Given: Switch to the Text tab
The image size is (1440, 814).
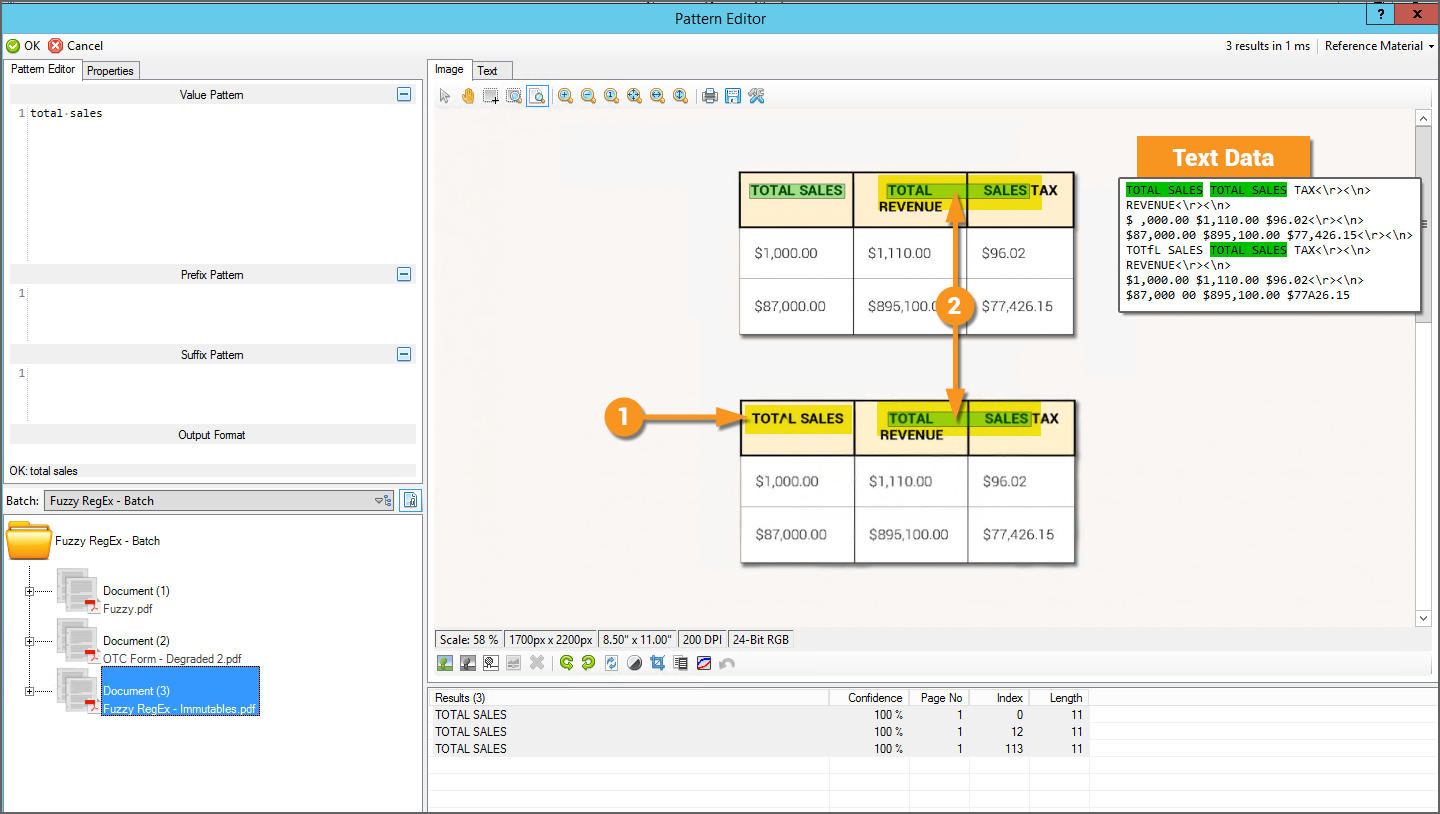Looking at the screenshot, I should coord(487,70).
